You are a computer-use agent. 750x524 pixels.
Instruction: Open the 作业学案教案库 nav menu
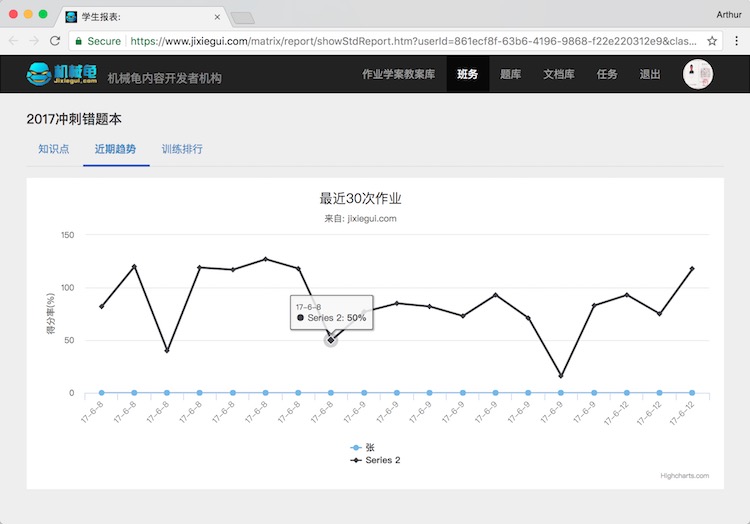[398, 75]
